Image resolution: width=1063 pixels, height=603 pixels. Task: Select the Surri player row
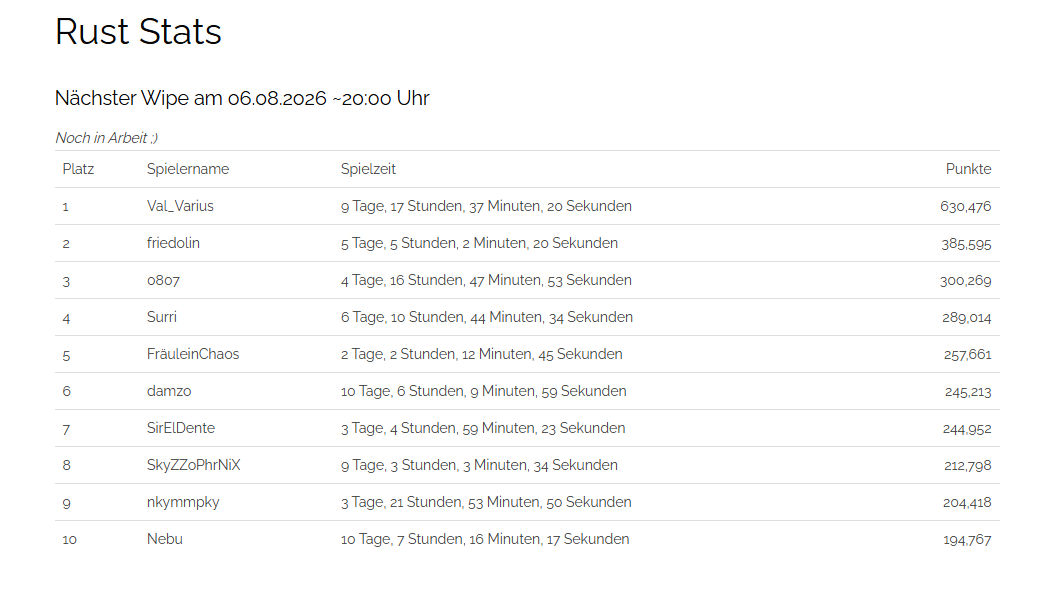[527, 317]
